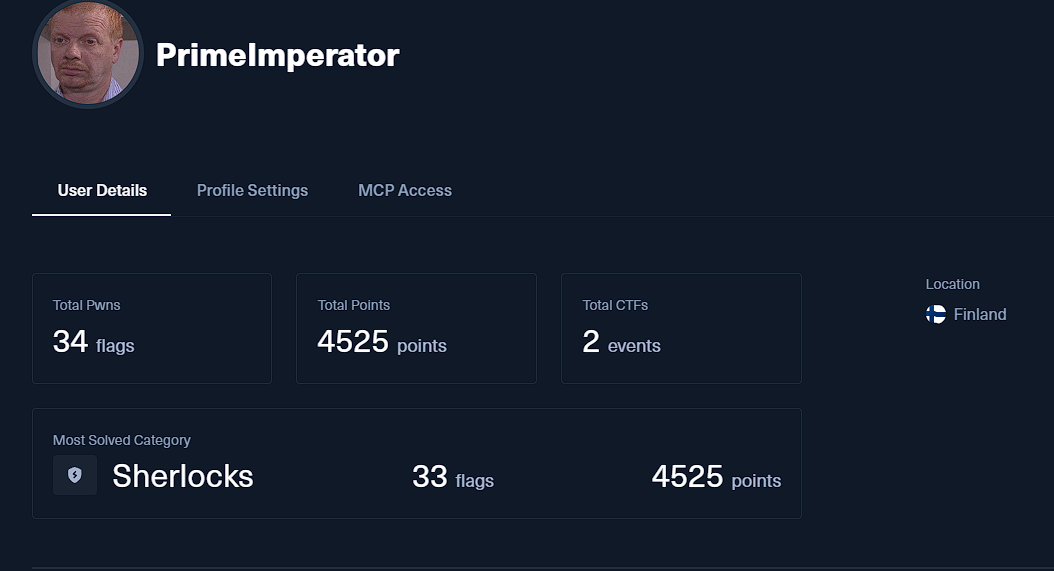Open the PrimeImperator profile avatar
The image size is (1054, 571).
pyautogui.click(x=88, y=54)
